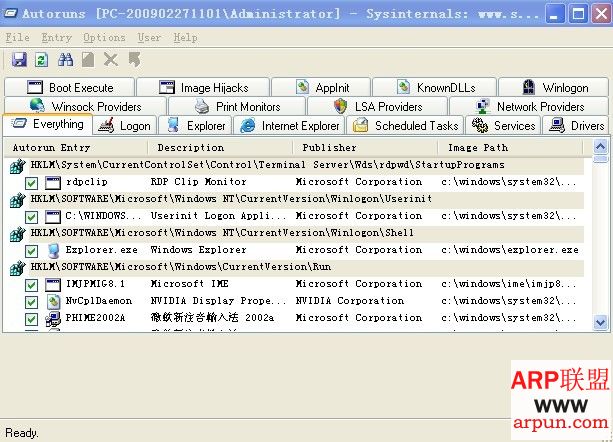Click the Save toolbar icon
This screenshot has height=442, width=613.
tap(19, 60)
